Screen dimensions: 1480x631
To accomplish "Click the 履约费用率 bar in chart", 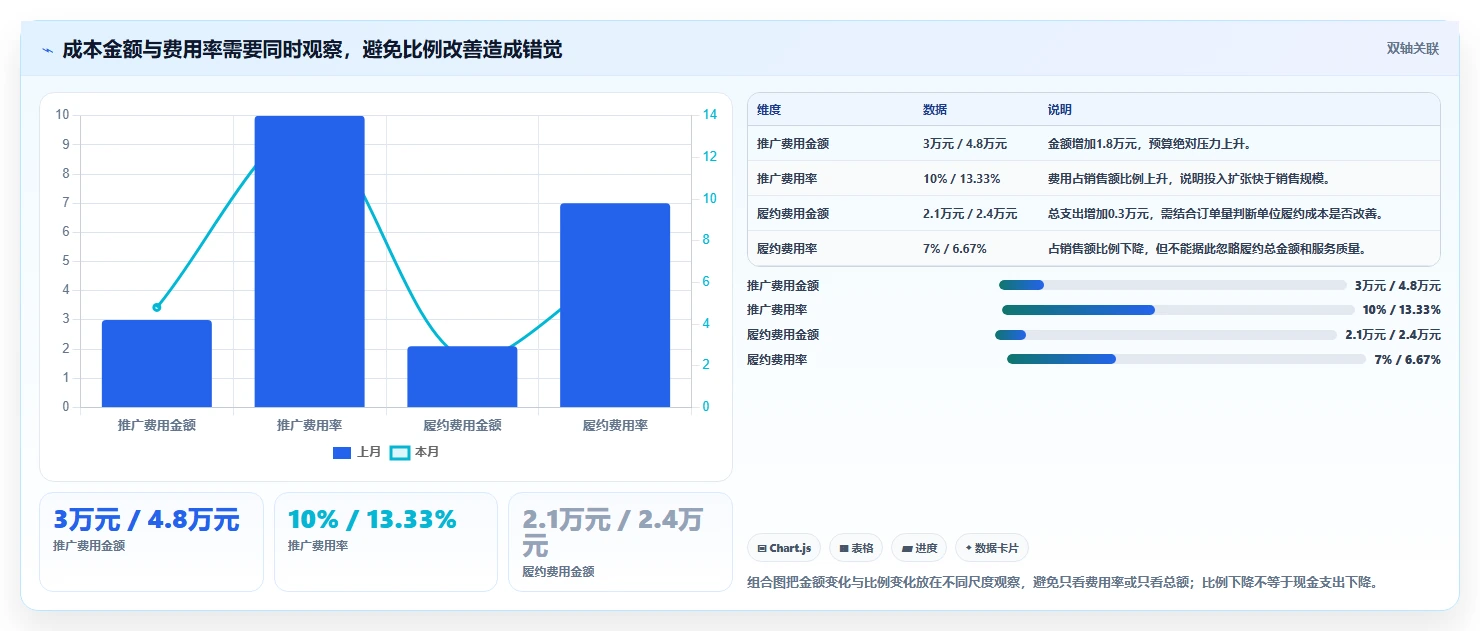I will pos(615,305).
